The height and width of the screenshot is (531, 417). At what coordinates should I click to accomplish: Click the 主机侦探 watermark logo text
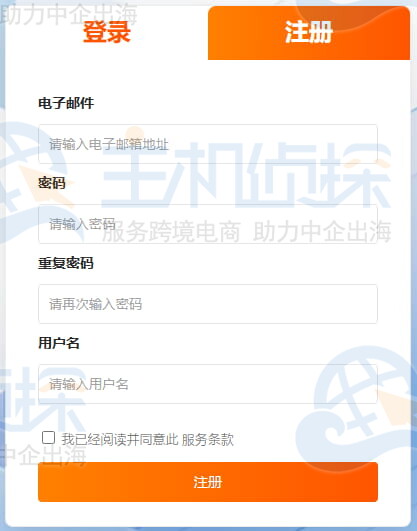click(x=247, y=174)
